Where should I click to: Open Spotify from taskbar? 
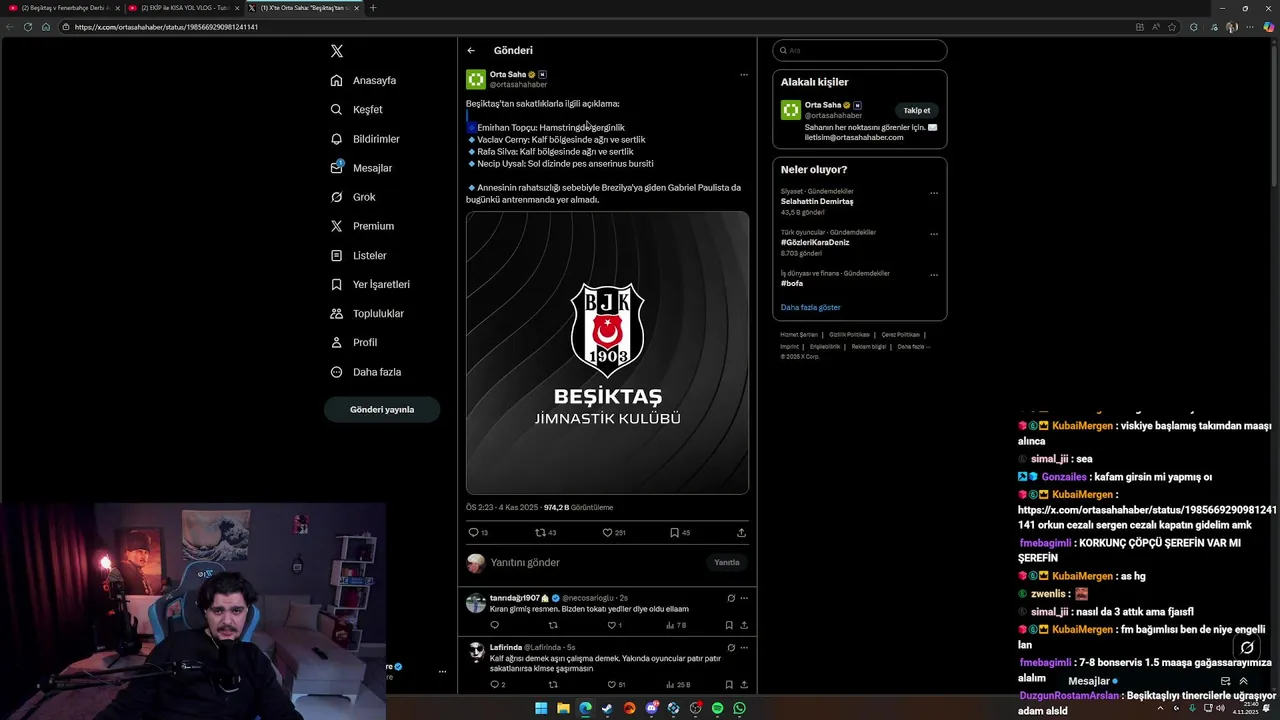[x=717, y=708]
